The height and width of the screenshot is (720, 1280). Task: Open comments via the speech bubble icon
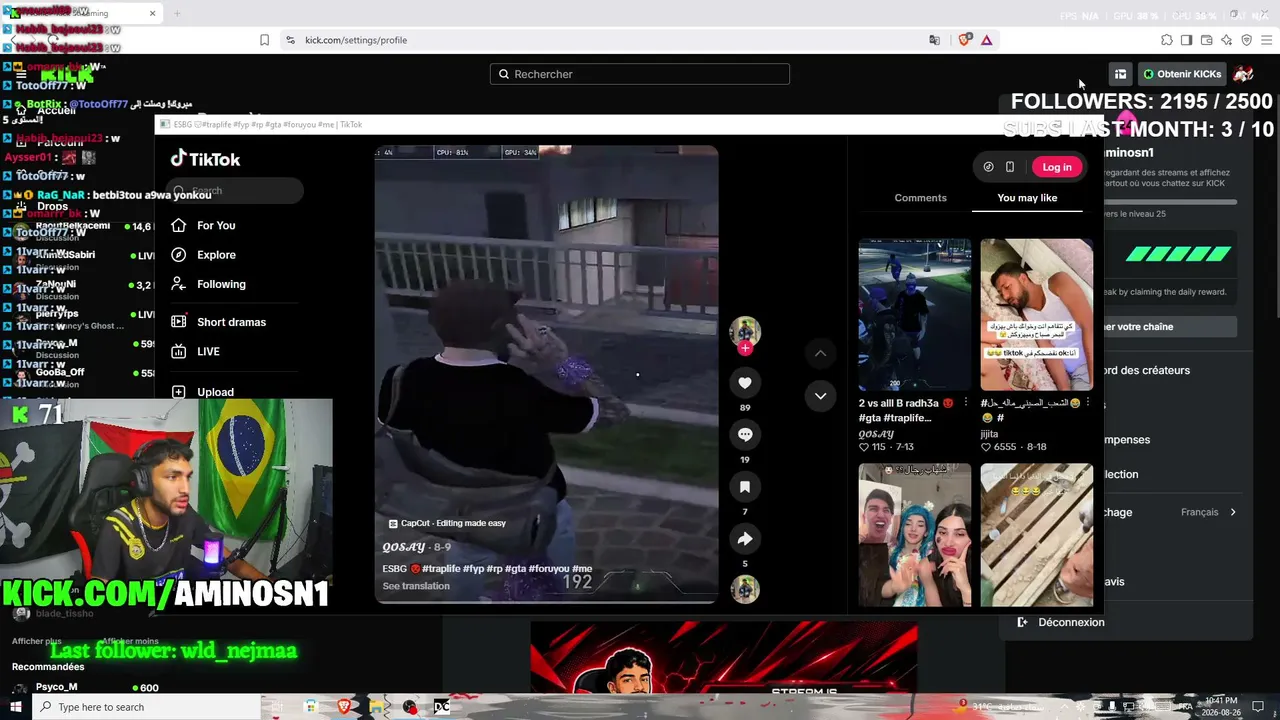[x=745, y=435]
